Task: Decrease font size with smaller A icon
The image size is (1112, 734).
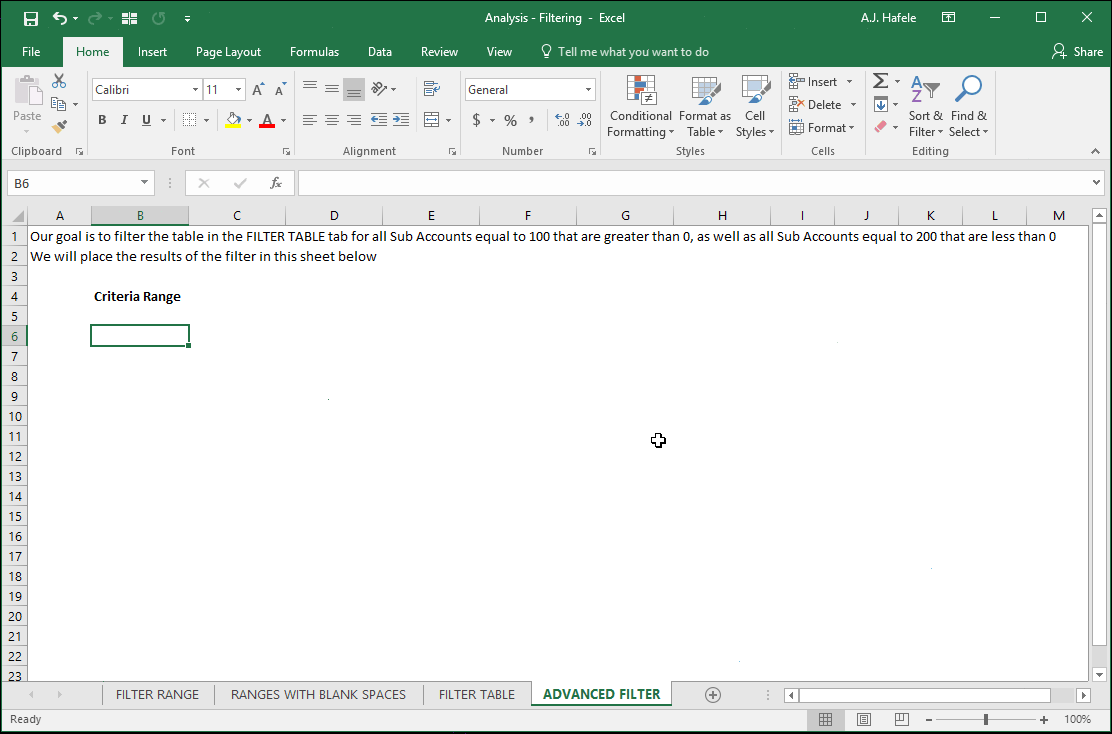Action: point(280,89)
